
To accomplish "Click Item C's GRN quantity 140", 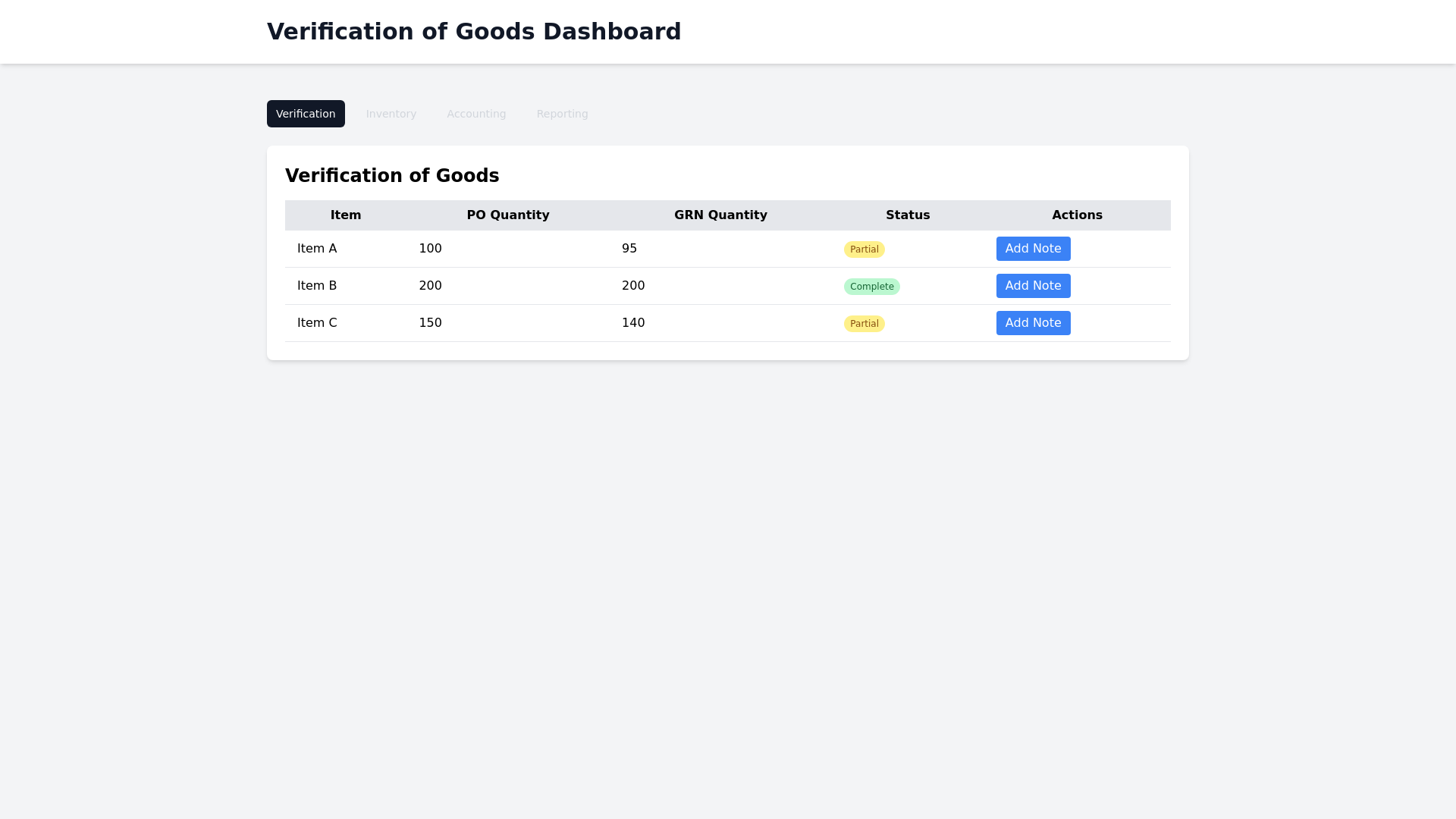I will [x=633, y=323].
